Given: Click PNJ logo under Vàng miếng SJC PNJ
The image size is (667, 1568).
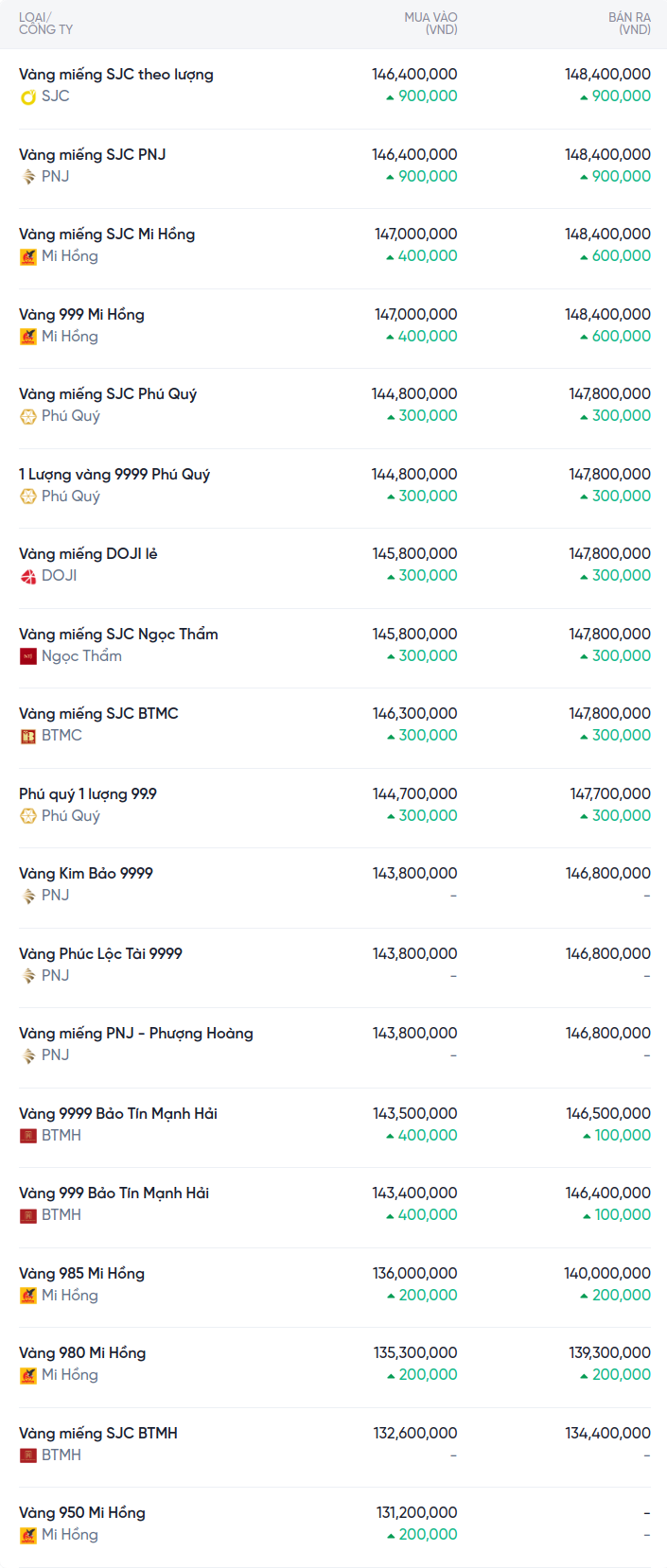Looking at the screenshot, I should (28, 177).
